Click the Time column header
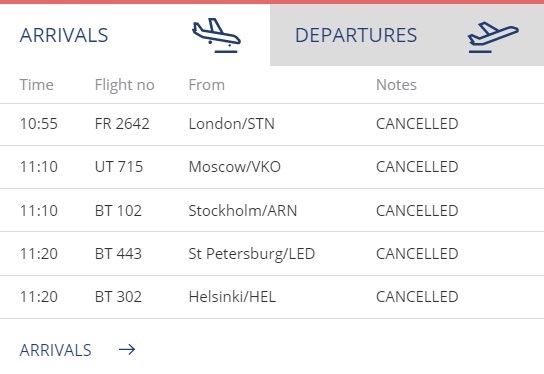Image resolution: width=544 pixels, height=374 pixels. click(37, 85)
